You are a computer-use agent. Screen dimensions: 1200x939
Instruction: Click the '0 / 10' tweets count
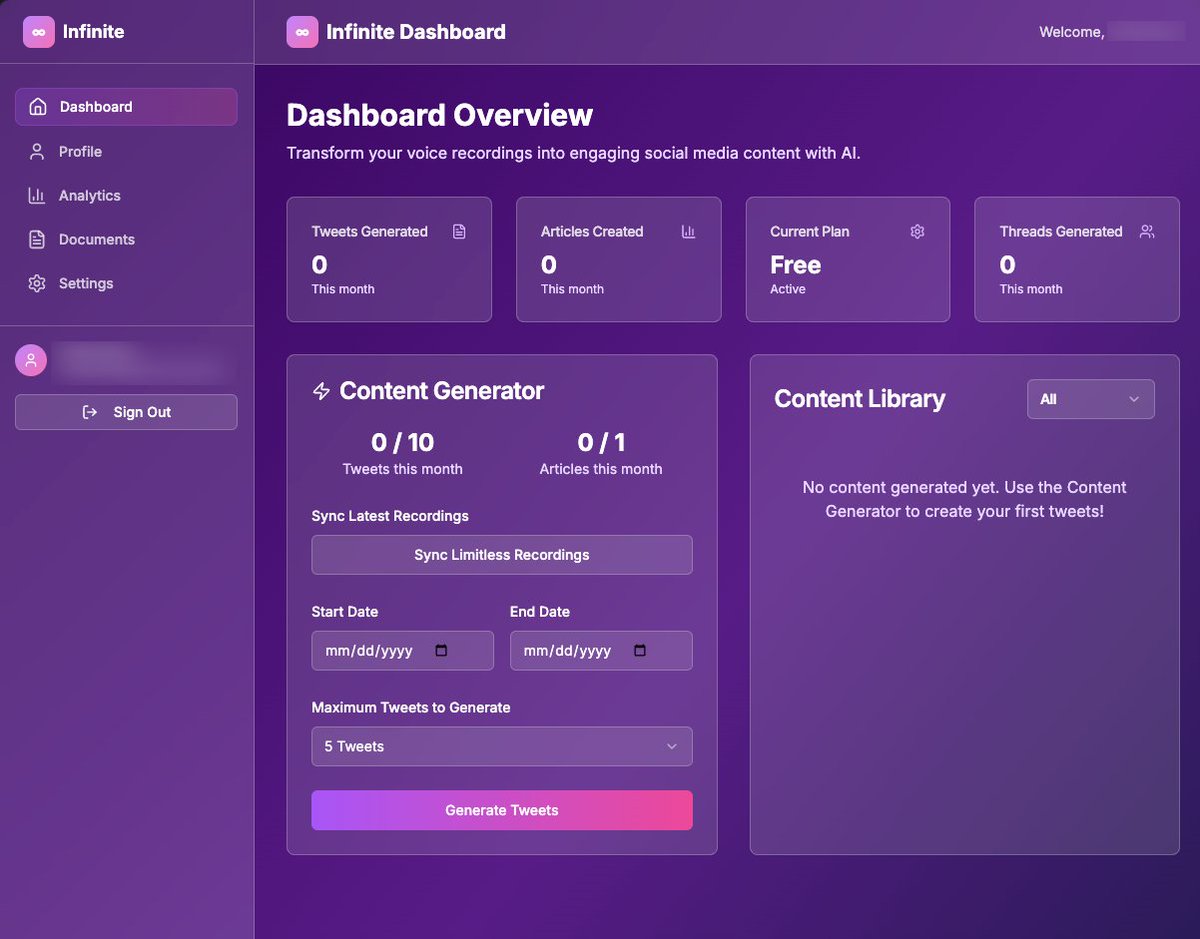402,442
